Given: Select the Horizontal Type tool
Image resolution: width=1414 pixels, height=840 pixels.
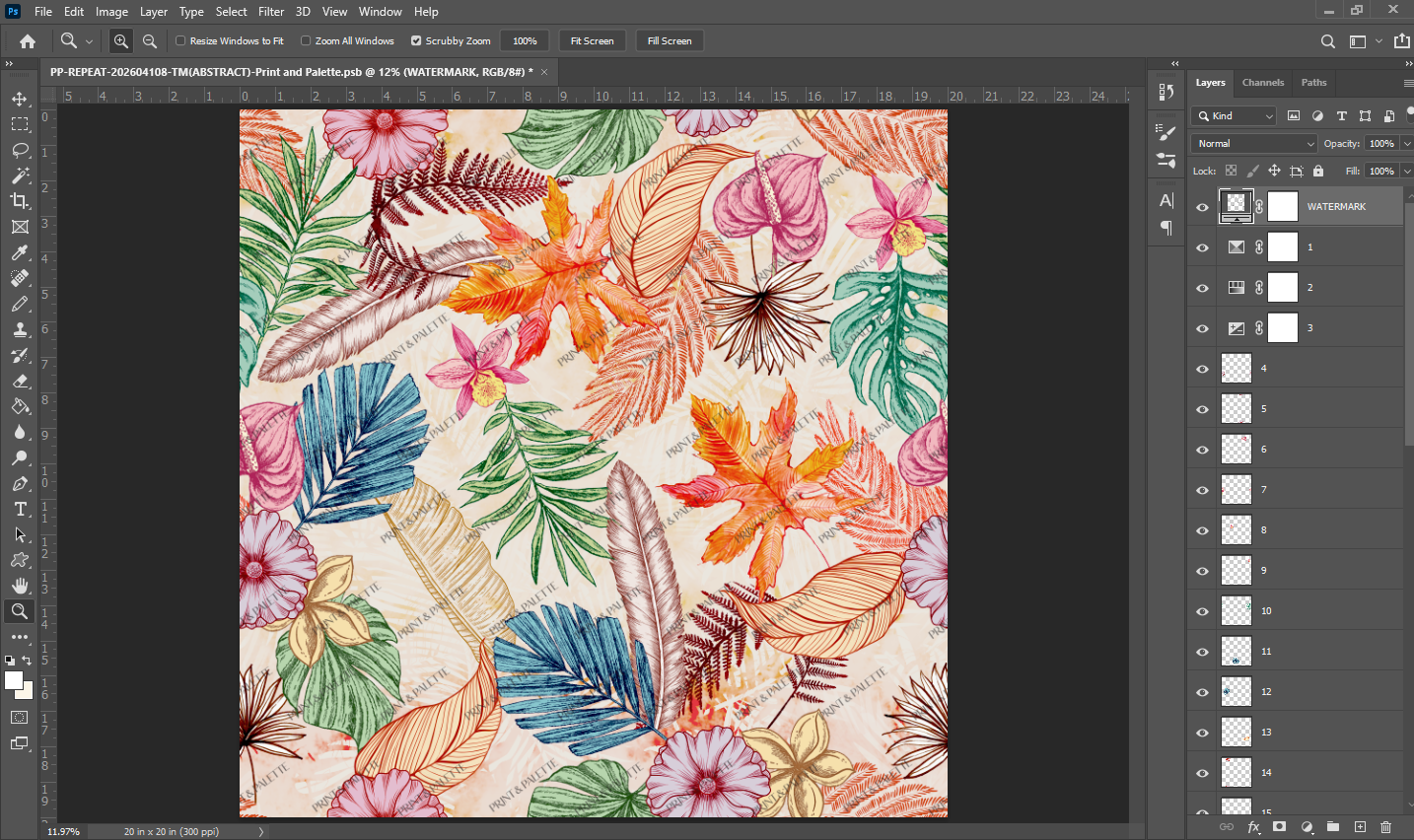Looking at the screenshot, I should [x=20, y=509].
